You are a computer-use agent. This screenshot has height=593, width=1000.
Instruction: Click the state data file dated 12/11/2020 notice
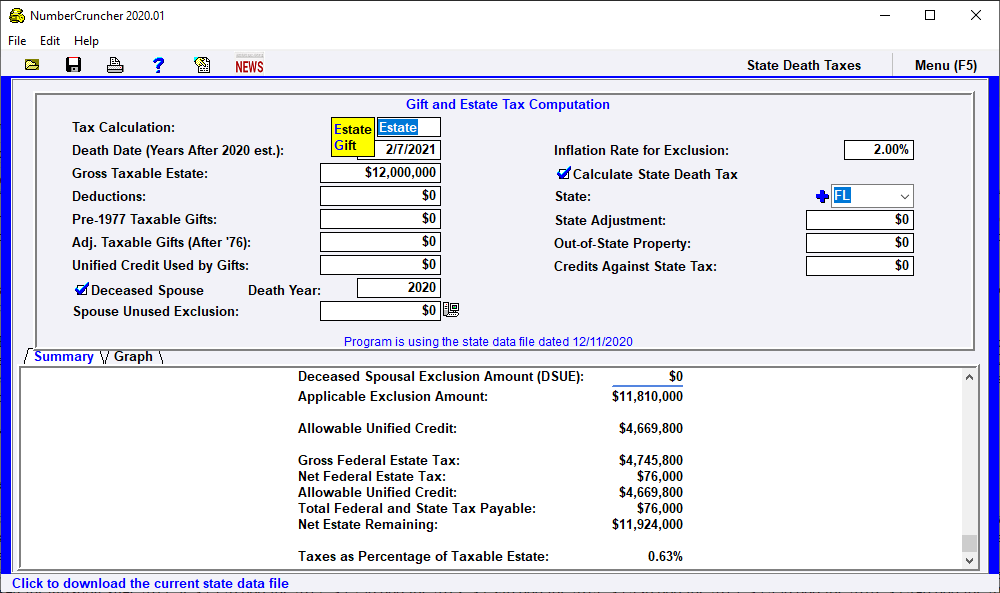tap(489, 342)
